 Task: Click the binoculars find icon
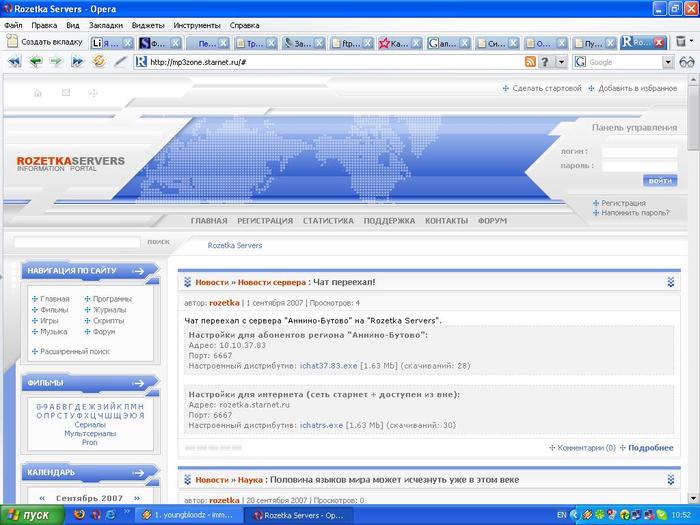point(686,62)
